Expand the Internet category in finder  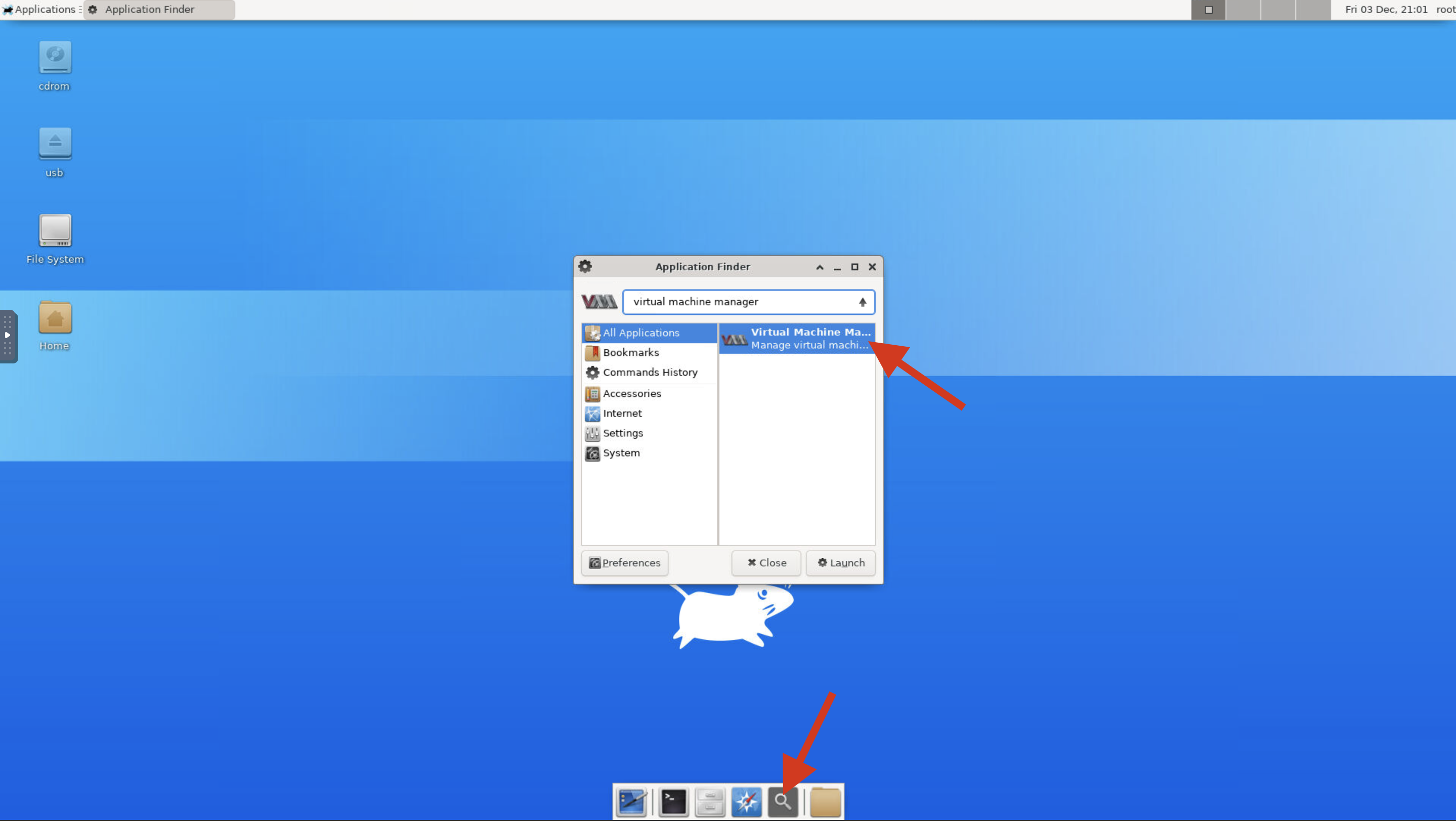pyautogui.click(x=621, y=412)
